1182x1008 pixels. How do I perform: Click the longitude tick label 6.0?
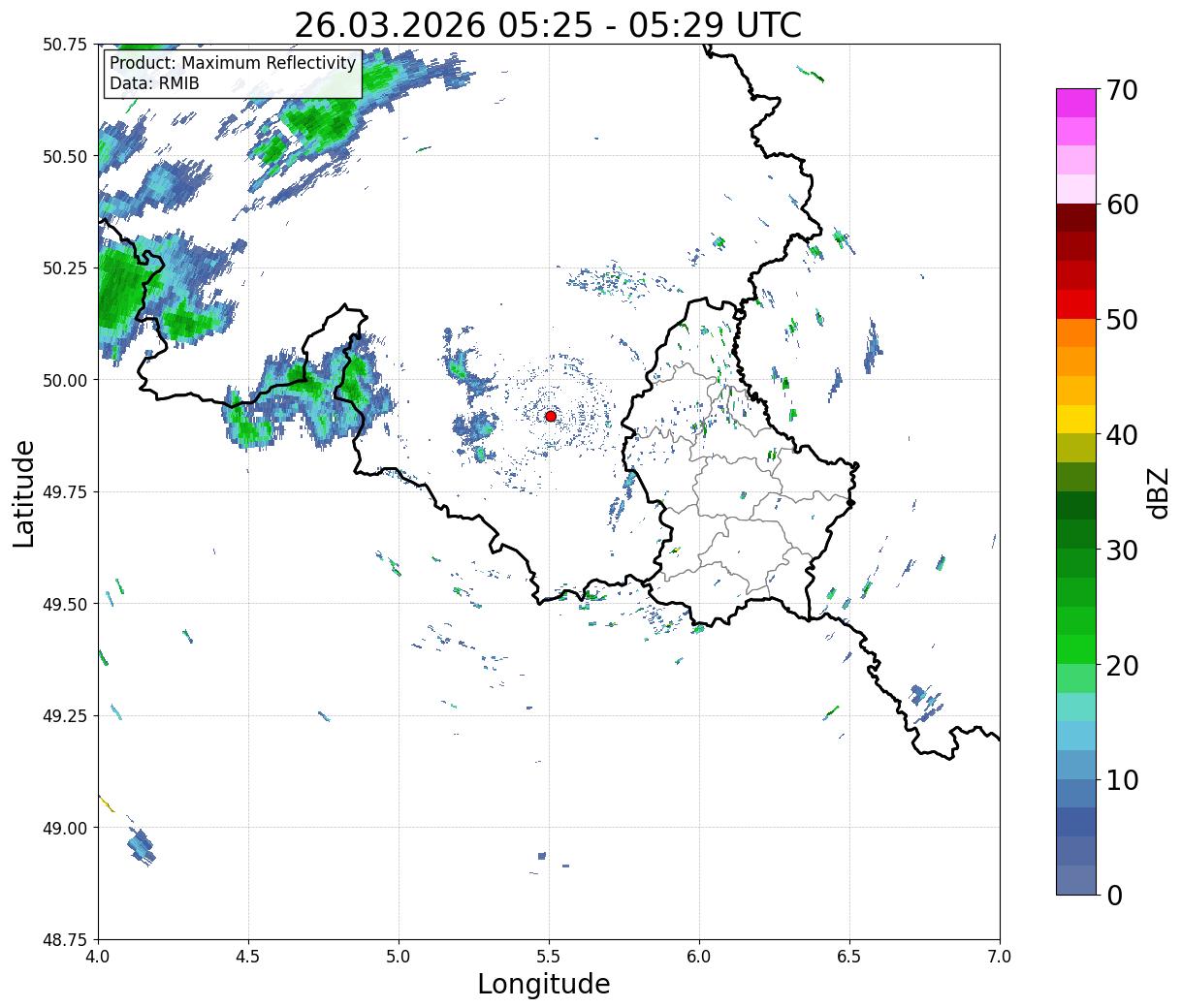coord(699,956)
